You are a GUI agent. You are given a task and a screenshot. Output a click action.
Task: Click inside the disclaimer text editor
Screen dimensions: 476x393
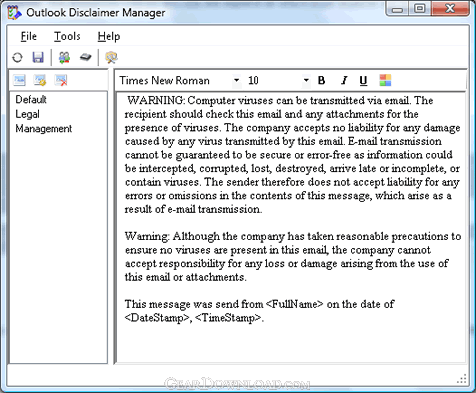[x=291, y=228]
